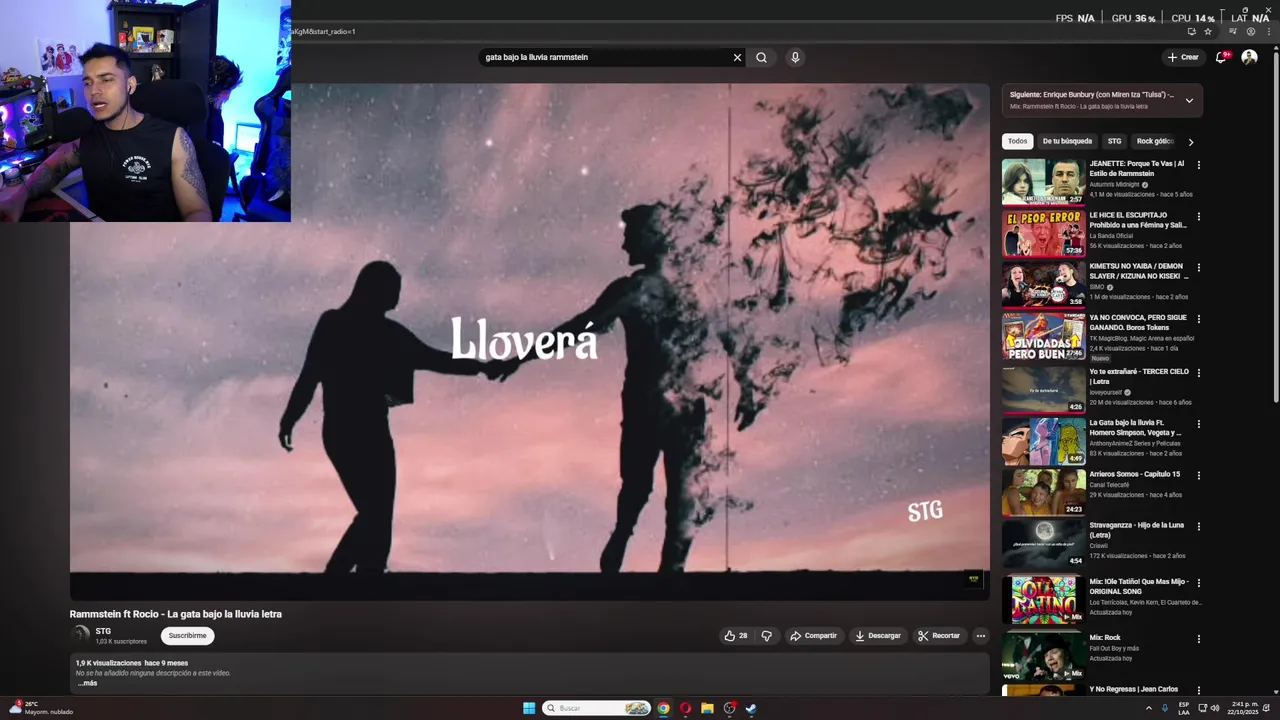Open options for Arrieros Somos video

point(1198,476)
